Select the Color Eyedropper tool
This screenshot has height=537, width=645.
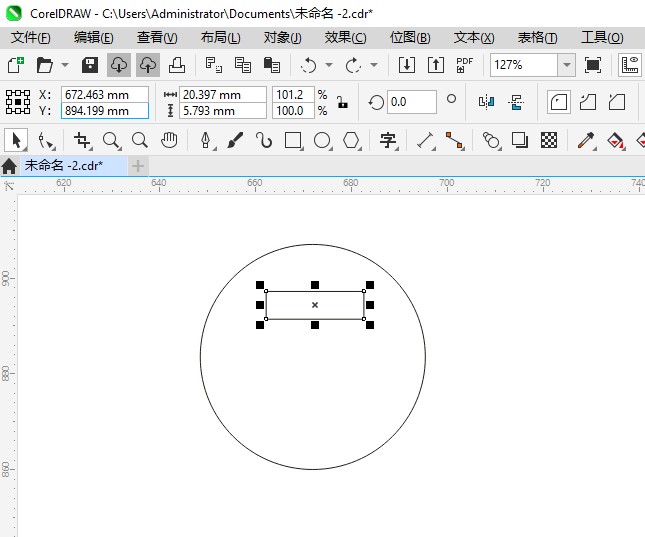[x=586, y=140]
